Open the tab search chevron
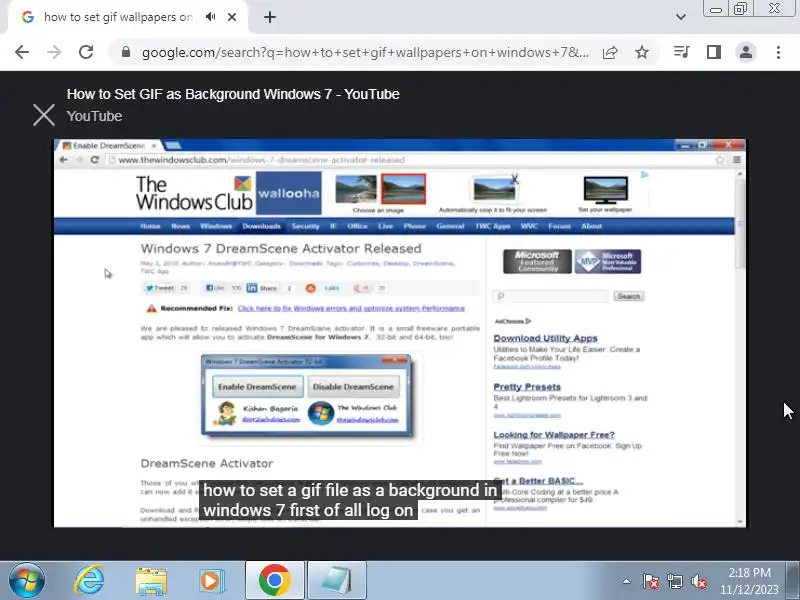Screen dimensions: 800x600 tap(681, 17)
